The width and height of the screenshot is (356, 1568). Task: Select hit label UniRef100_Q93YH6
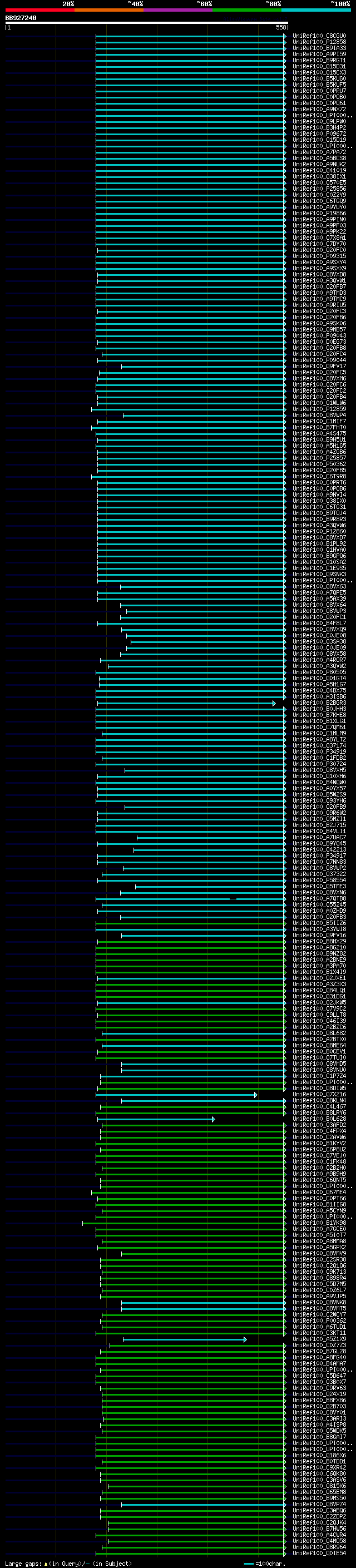(x=319, y=801)
